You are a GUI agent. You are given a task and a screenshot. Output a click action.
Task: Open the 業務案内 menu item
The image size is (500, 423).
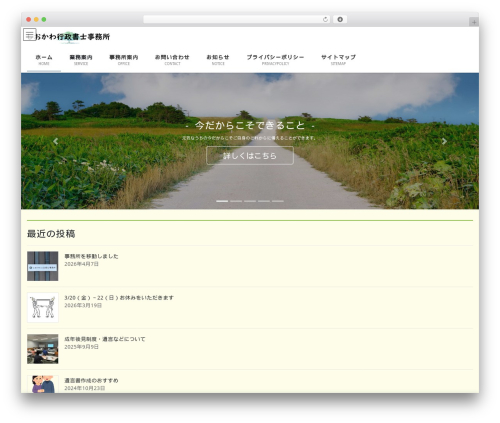[81, 60]
